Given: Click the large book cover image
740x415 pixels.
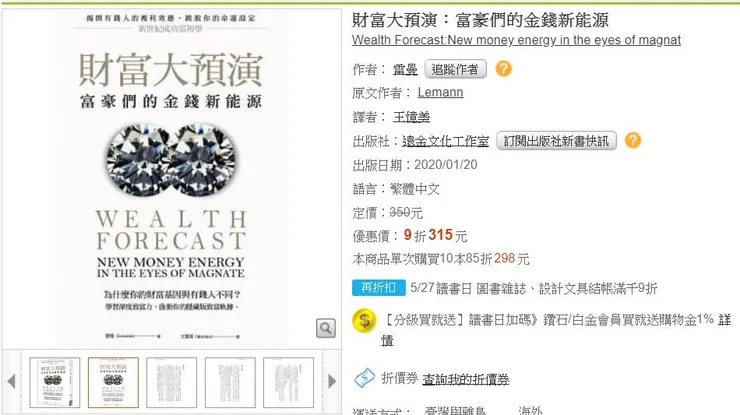Looking at the screenshot, I should [171, 178].
